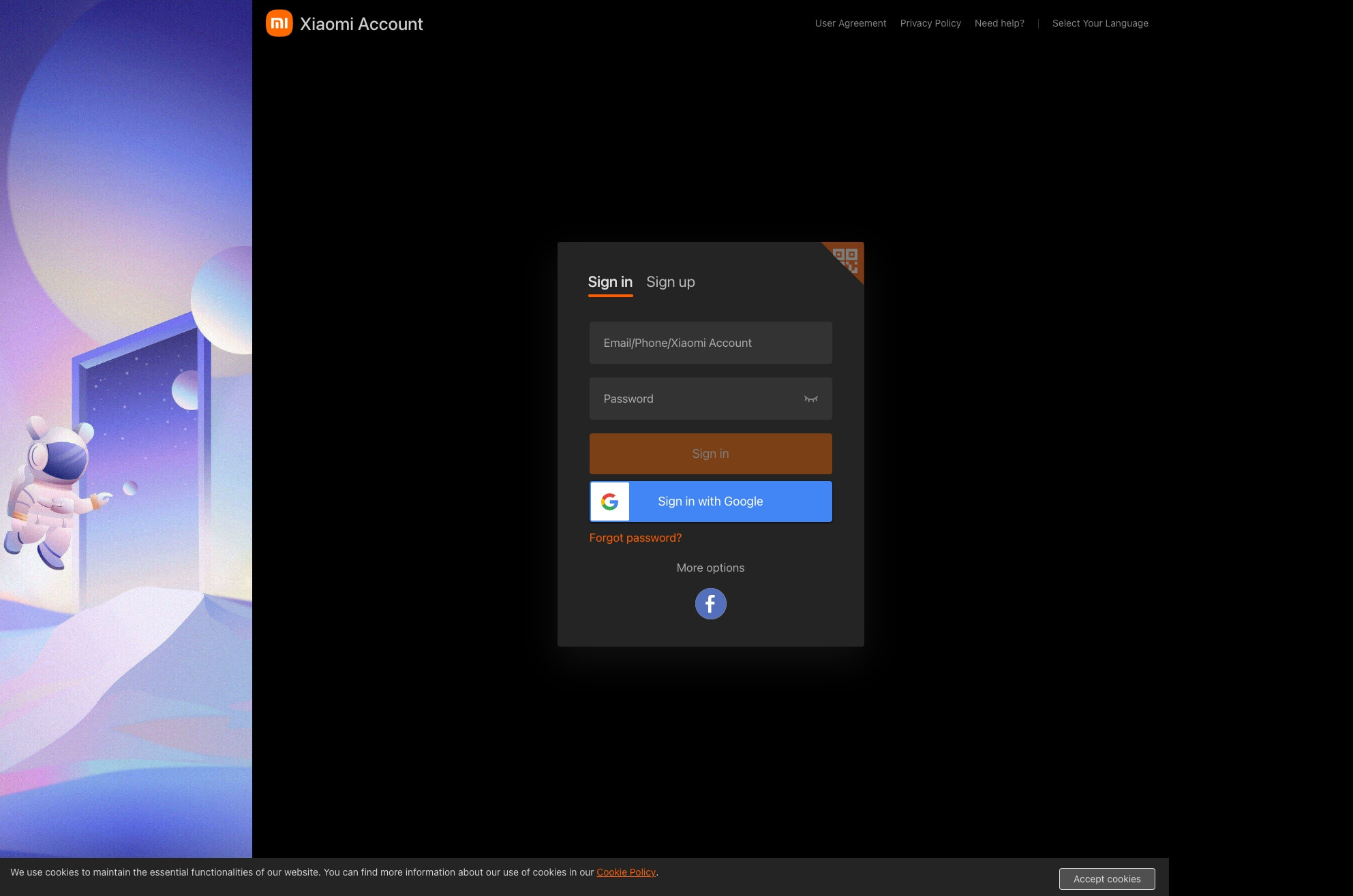This screenshot has width=1353, height=896.
Task: Switch to the Sign in tab
Action: (x=610, y=282)
